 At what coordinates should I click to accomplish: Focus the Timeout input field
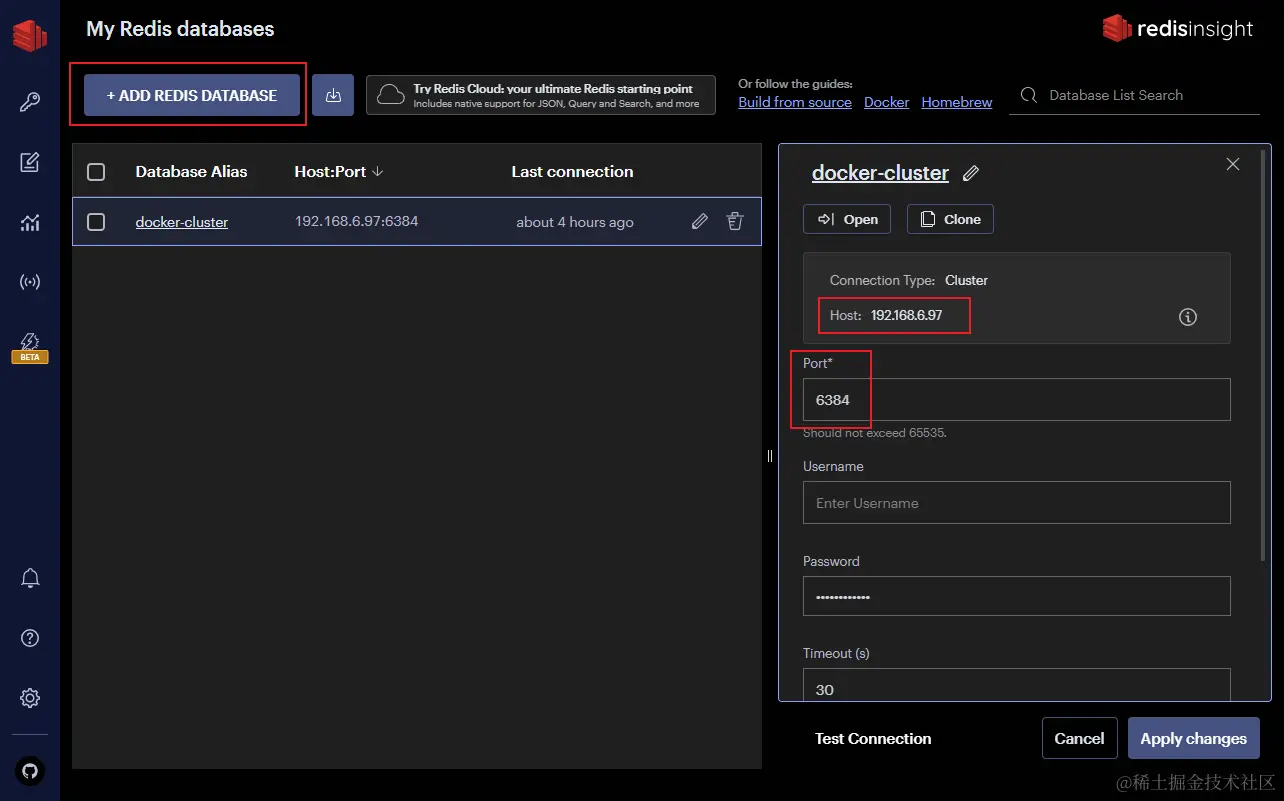pos(1016,686)
